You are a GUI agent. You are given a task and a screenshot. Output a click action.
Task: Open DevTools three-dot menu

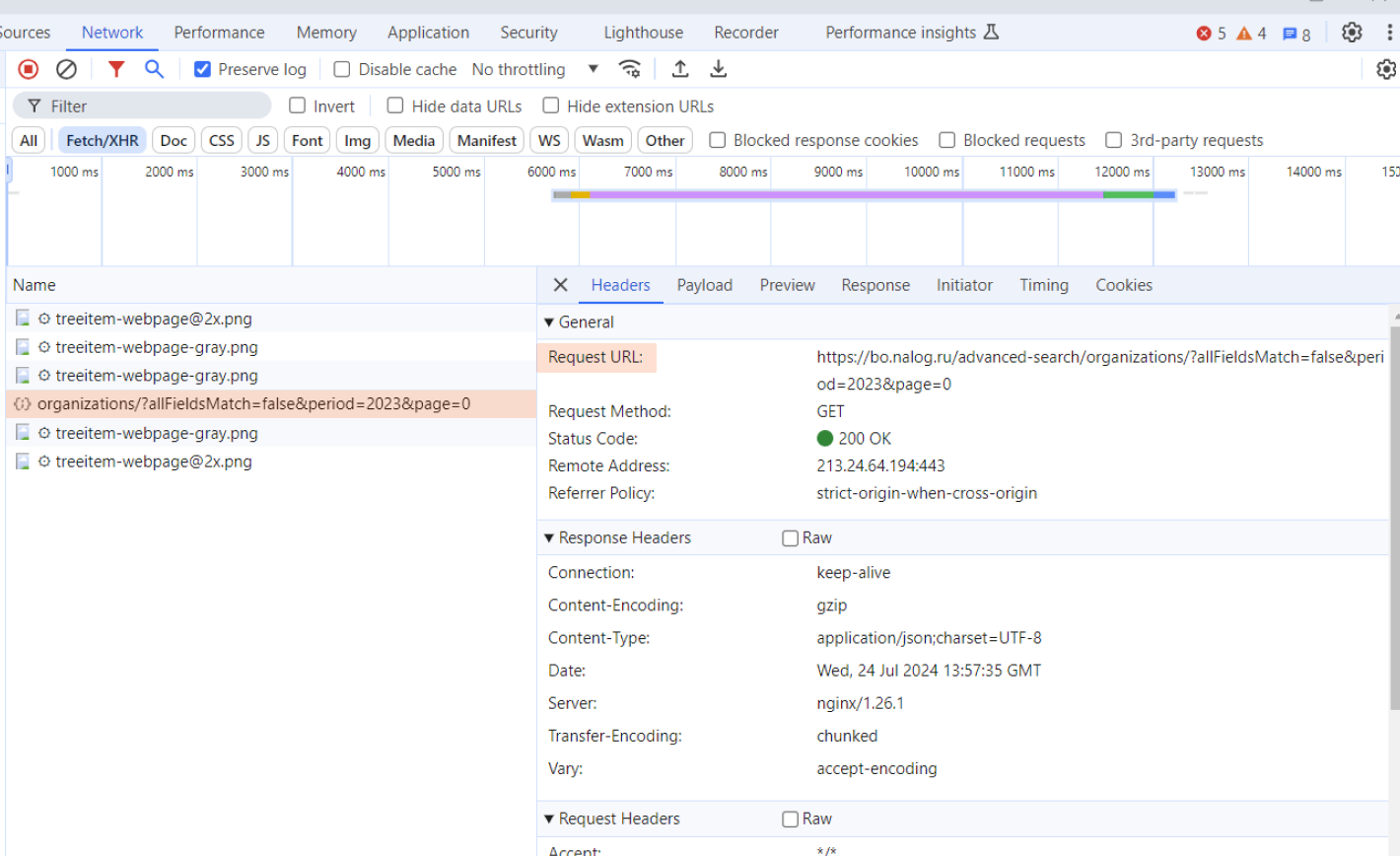tap(1390, 33)
